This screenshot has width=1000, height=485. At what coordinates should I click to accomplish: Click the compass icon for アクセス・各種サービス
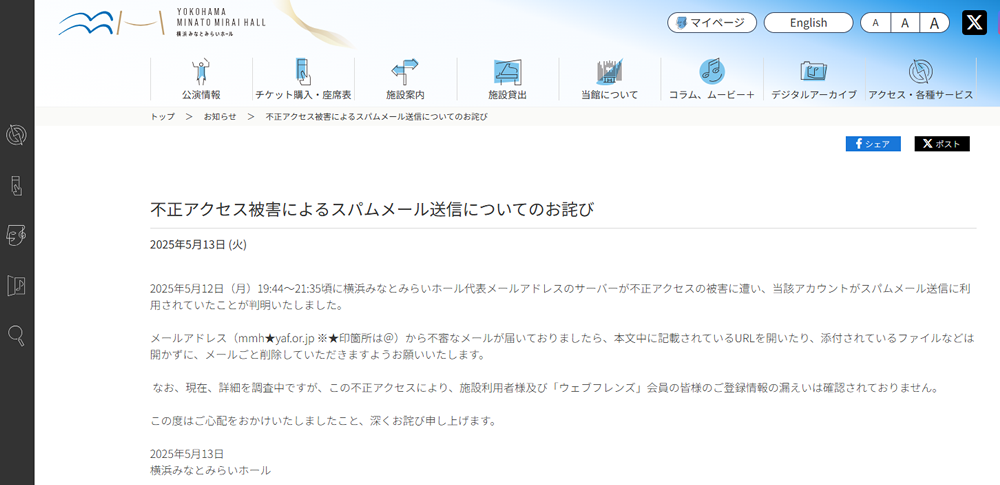[920, 72]
